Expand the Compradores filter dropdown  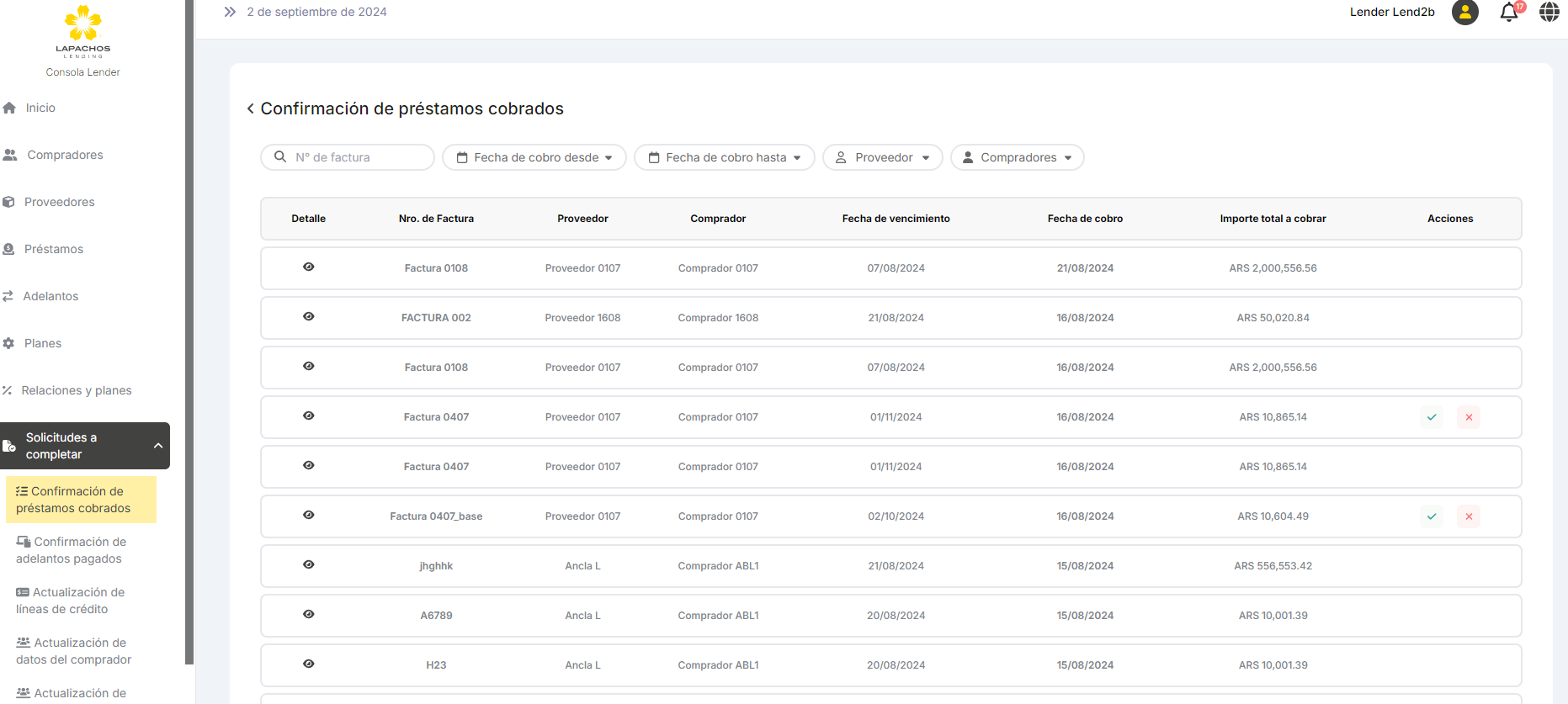[1017, 157]
